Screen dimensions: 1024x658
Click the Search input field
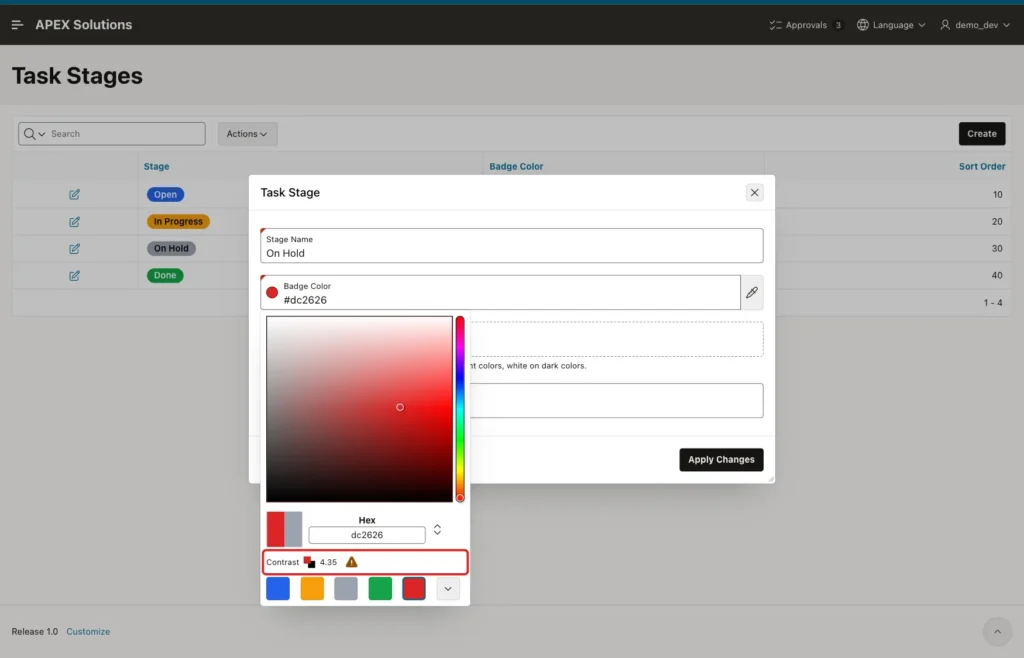[x=127, y=134]
